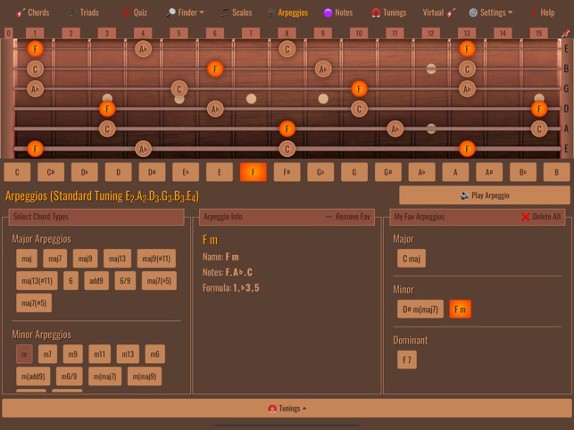Choose the m(add9) arpeggio type
574x430 pixels.
(33, 376)
